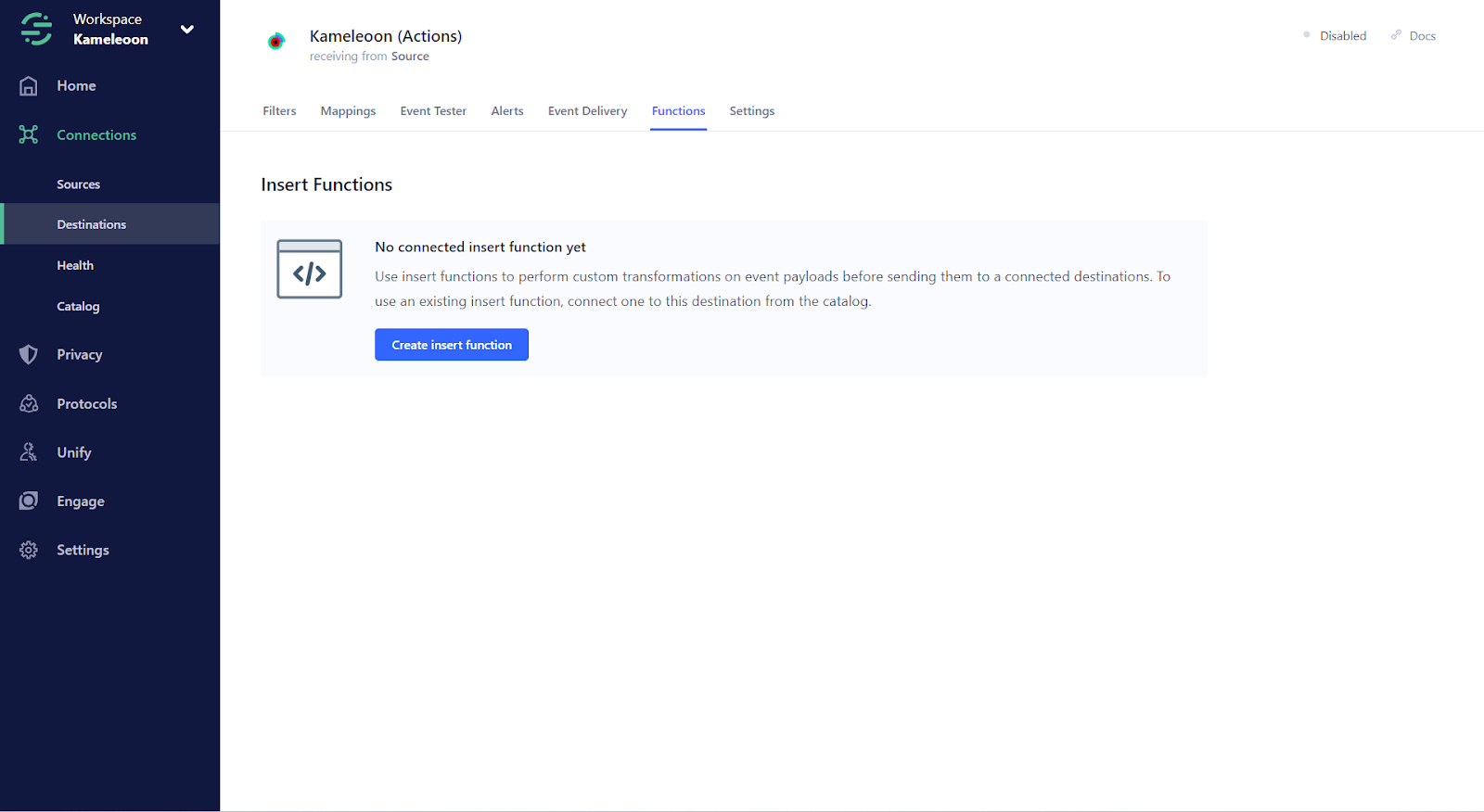Viewport: 1484px width, 812px height.
Task: Open the Unify section
Action: pyautogui.click(x=74, y=452)
